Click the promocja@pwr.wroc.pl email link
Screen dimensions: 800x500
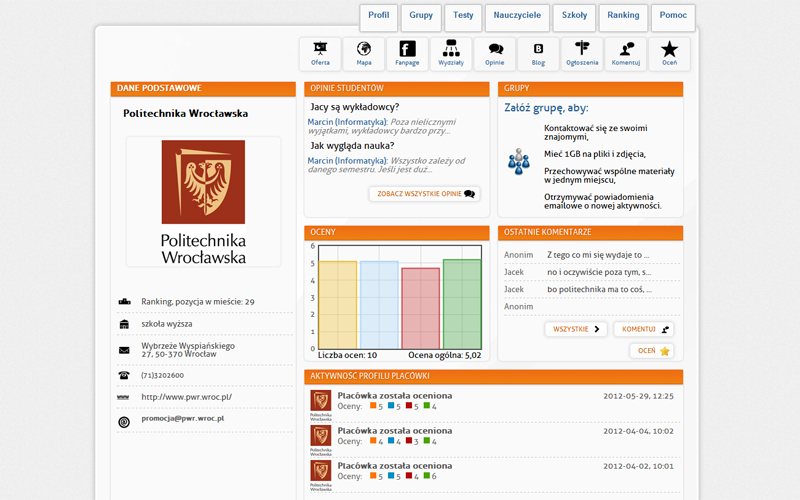coord(183,418)
